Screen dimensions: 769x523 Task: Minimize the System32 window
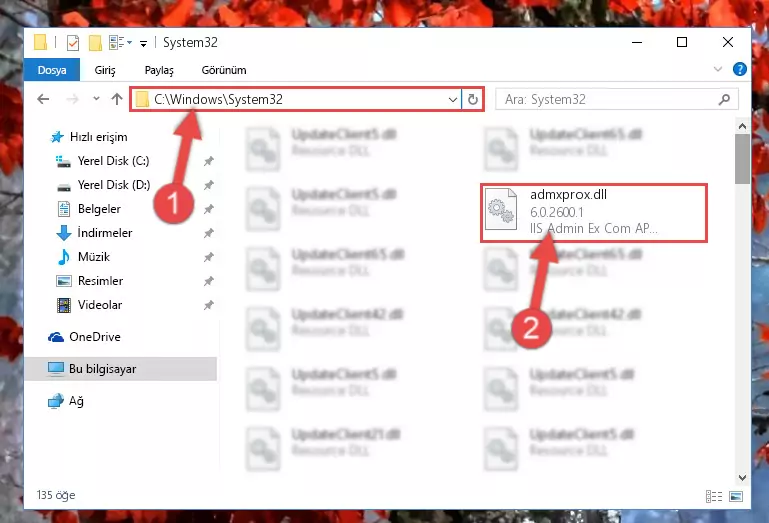click(x=637, y=42)
